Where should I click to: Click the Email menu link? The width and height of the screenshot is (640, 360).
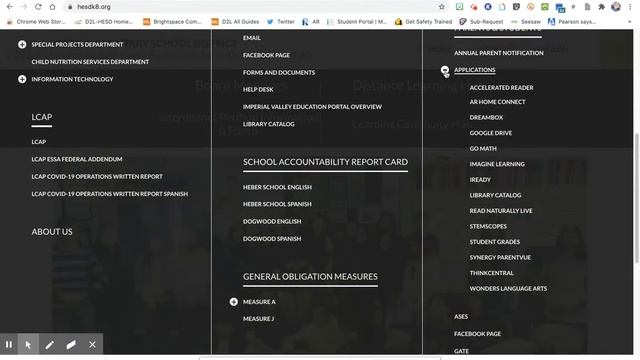click(251, 38)
